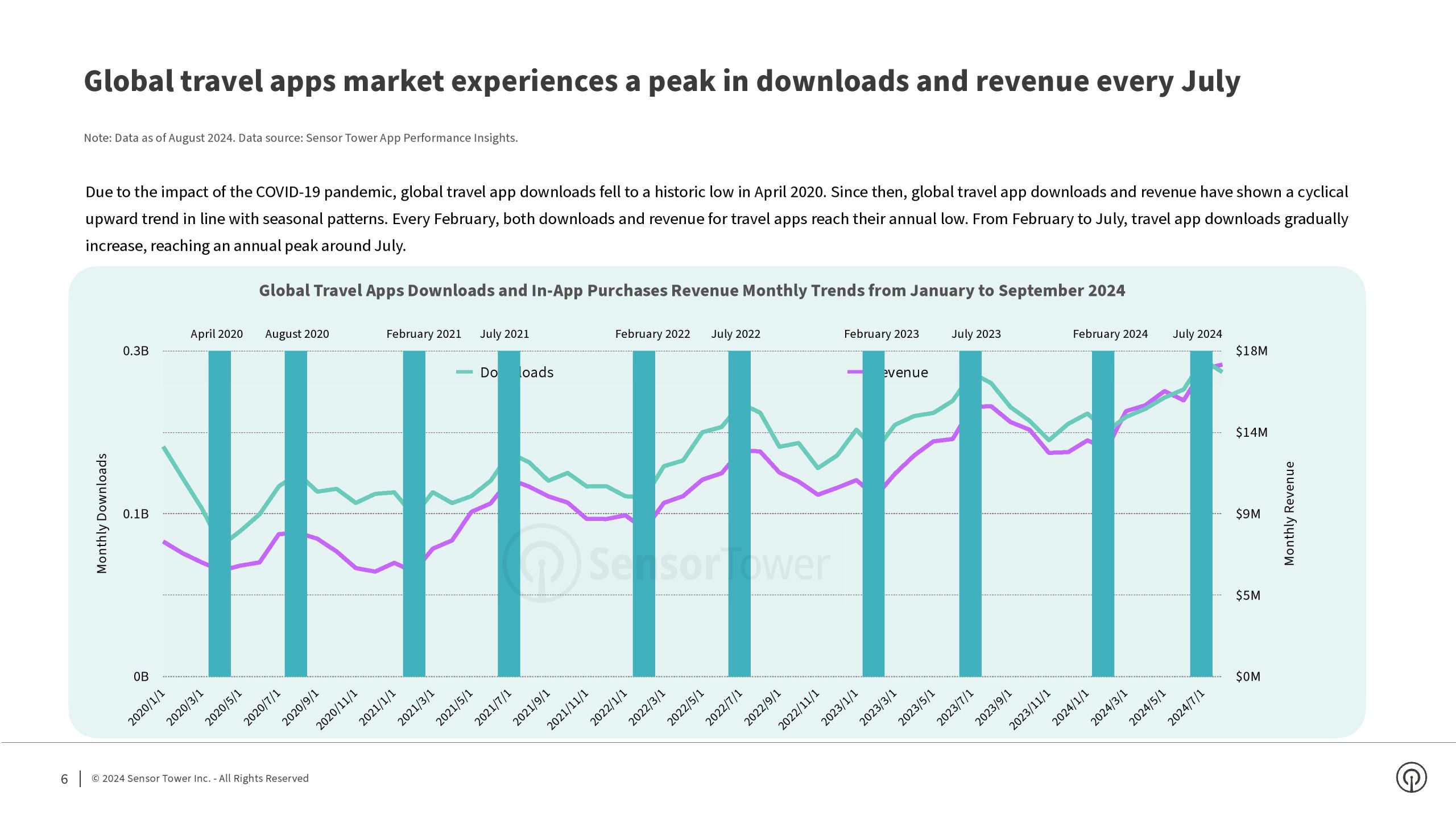Click the slide headline about July peak

(x=662, y=81)
